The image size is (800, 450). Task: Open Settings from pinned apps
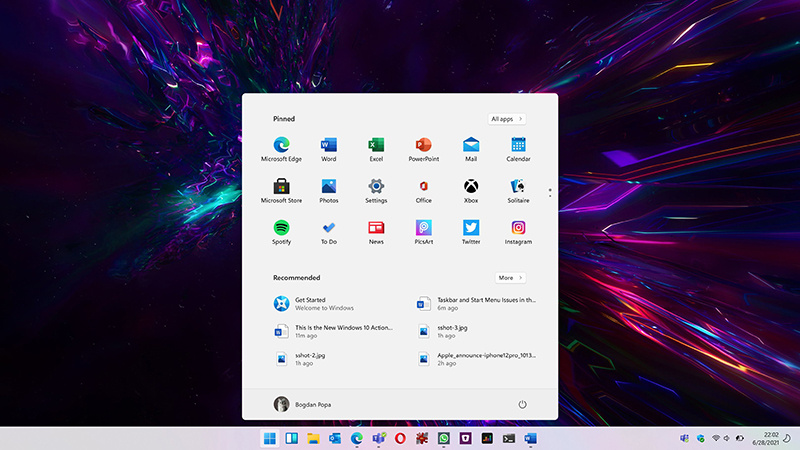376,191
